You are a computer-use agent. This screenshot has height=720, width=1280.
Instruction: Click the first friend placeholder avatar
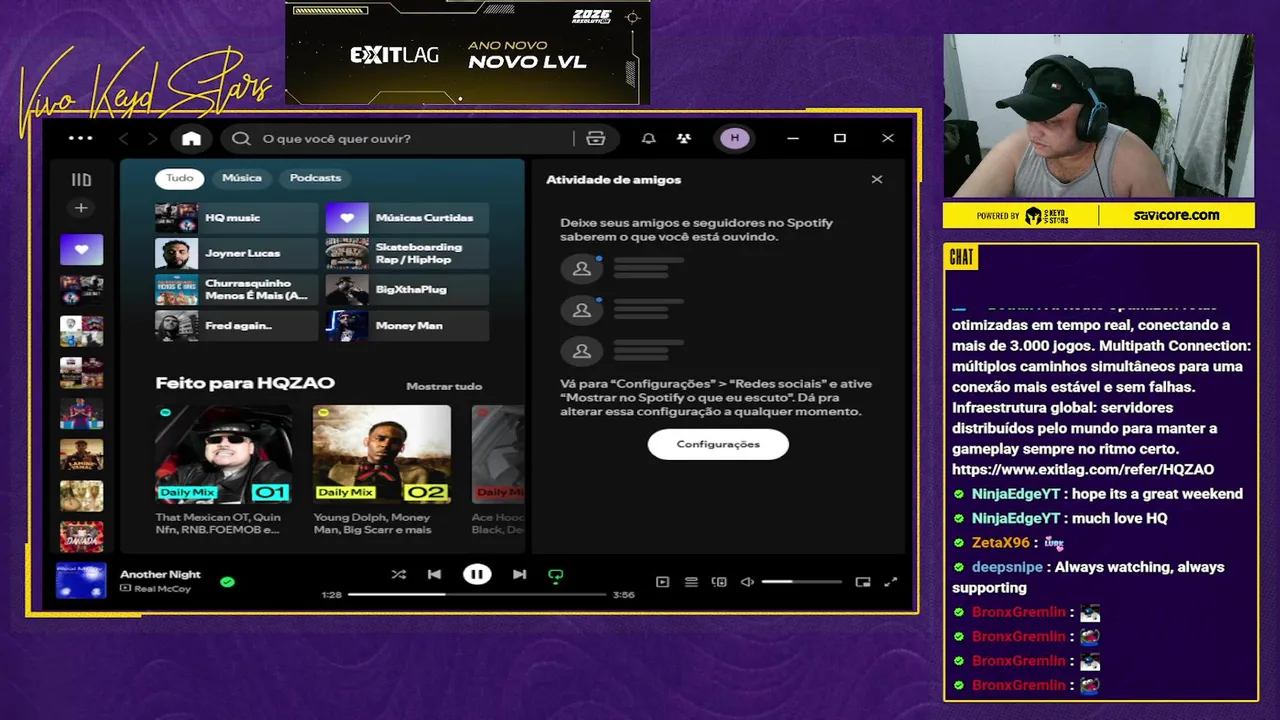(581, 268)
